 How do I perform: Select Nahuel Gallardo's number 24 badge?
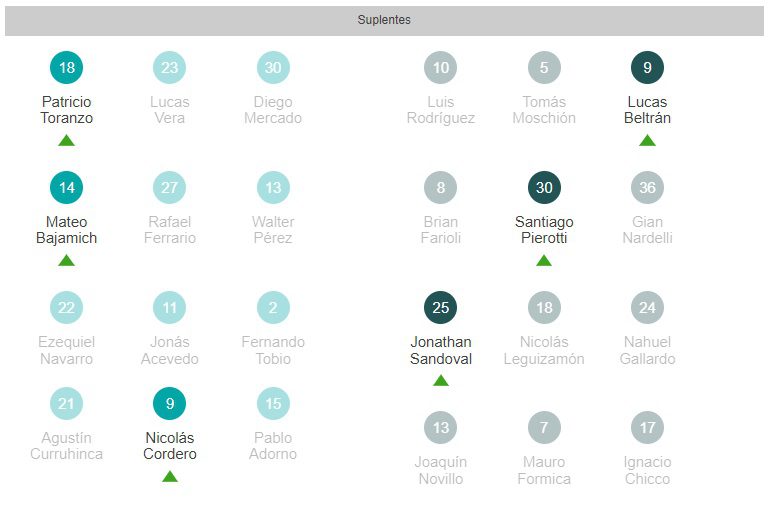pos(647,308)
